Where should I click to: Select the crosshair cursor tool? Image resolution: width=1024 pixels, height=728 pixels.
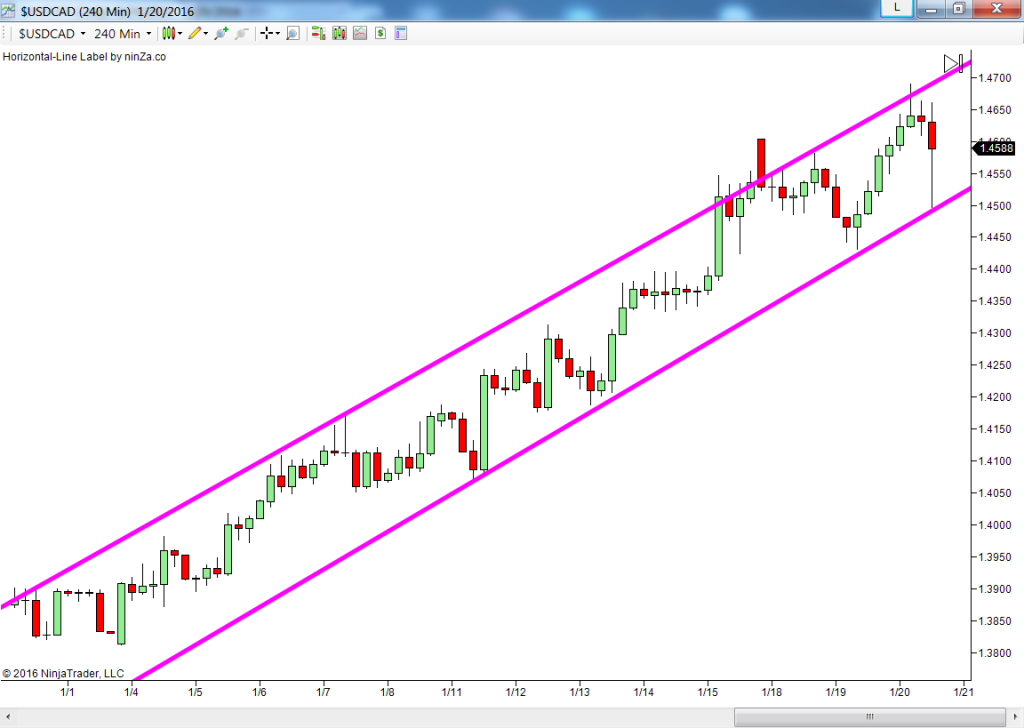[x=266, y=33]
